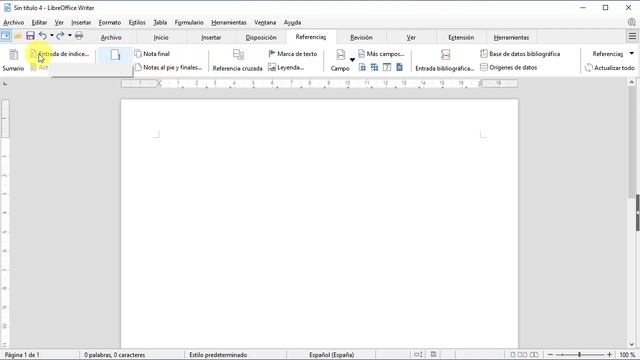The image size is (640, 360).
Task: Open Orígenes de datos
Action: point(509,67)
